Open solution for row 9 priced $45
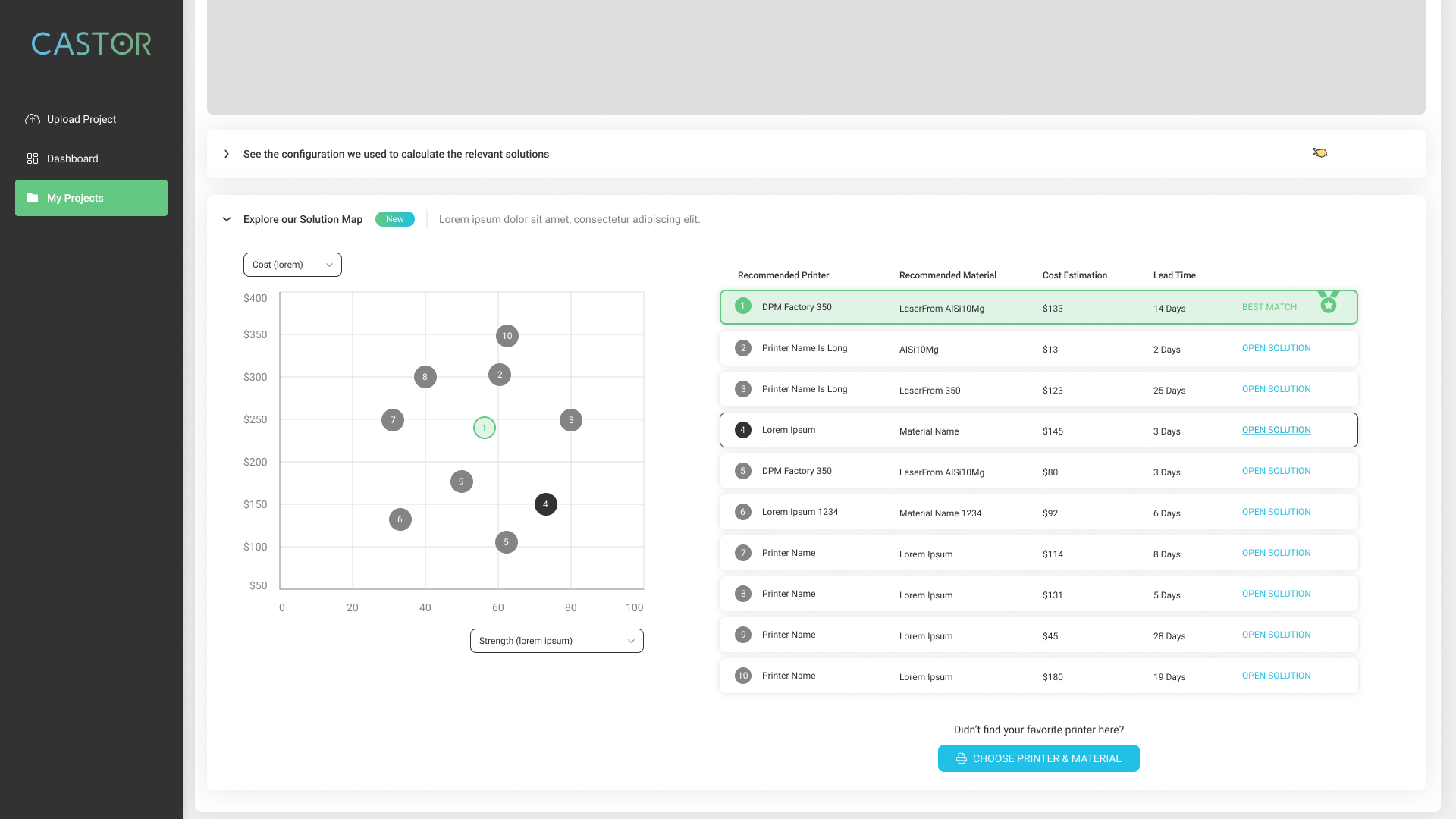This screenshot has height=819, width=1456. pos(1276,635)
